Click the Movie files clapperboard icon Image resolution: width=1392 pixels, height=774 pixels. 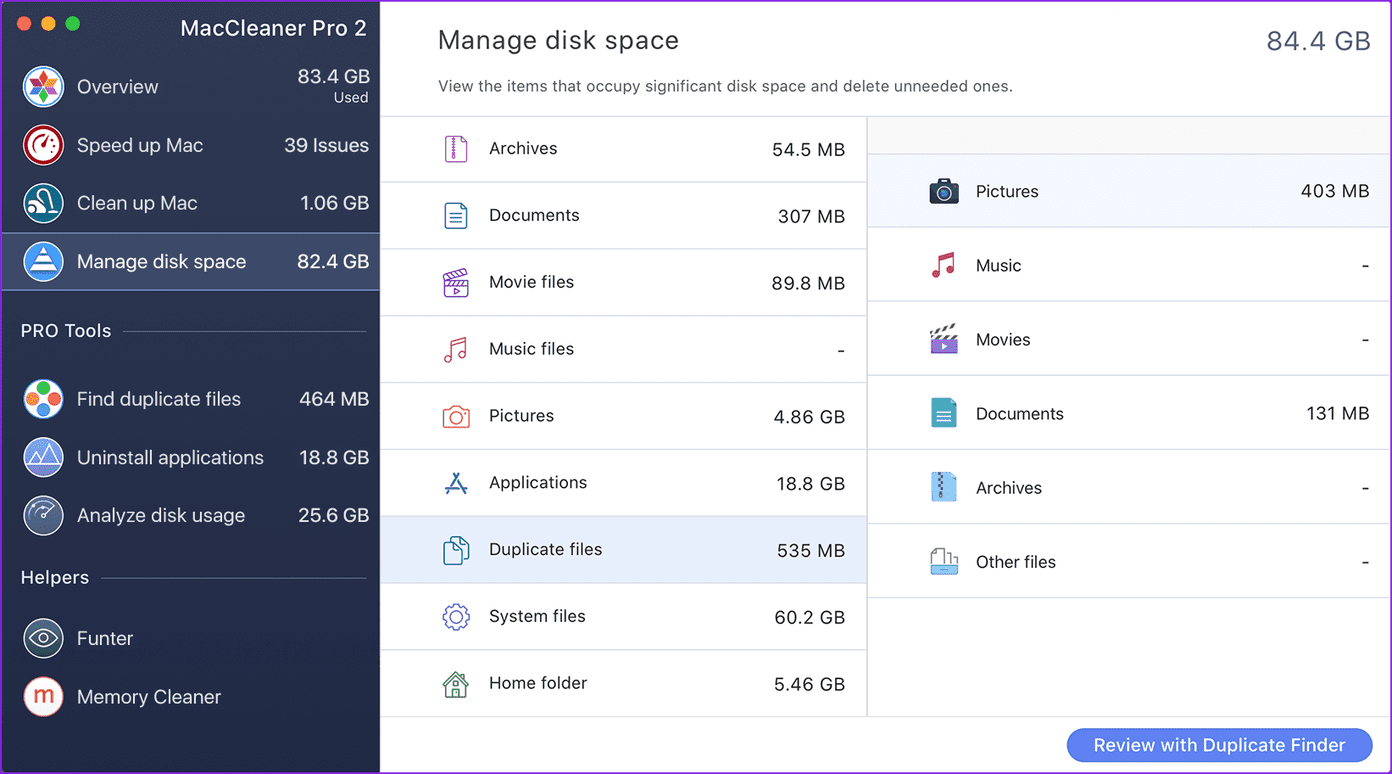(456, 283)
